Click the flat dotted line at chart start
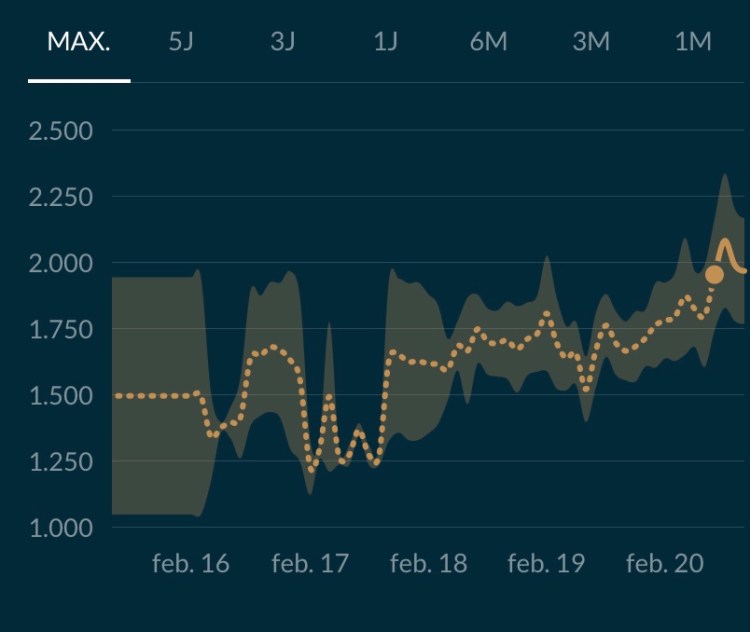Screen dimensions: 750x632 pos(155,396)
